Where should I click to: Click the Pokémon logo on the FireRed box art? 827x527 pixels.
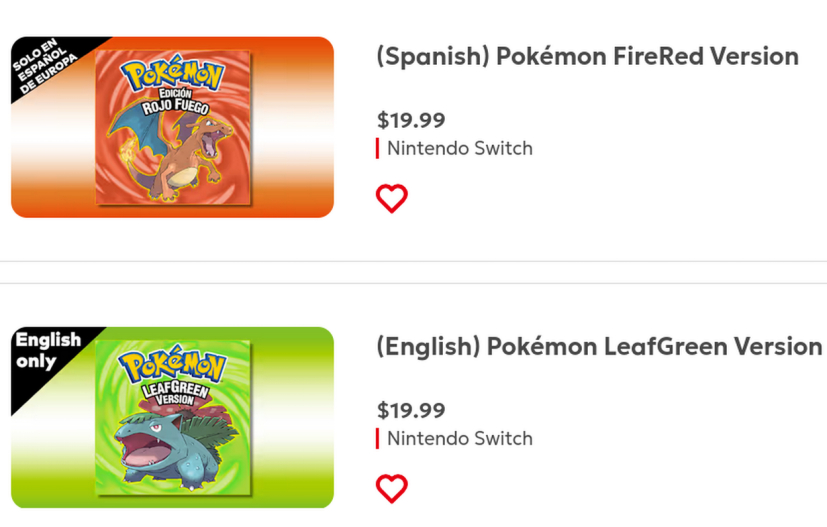click(x=174, y=74)
